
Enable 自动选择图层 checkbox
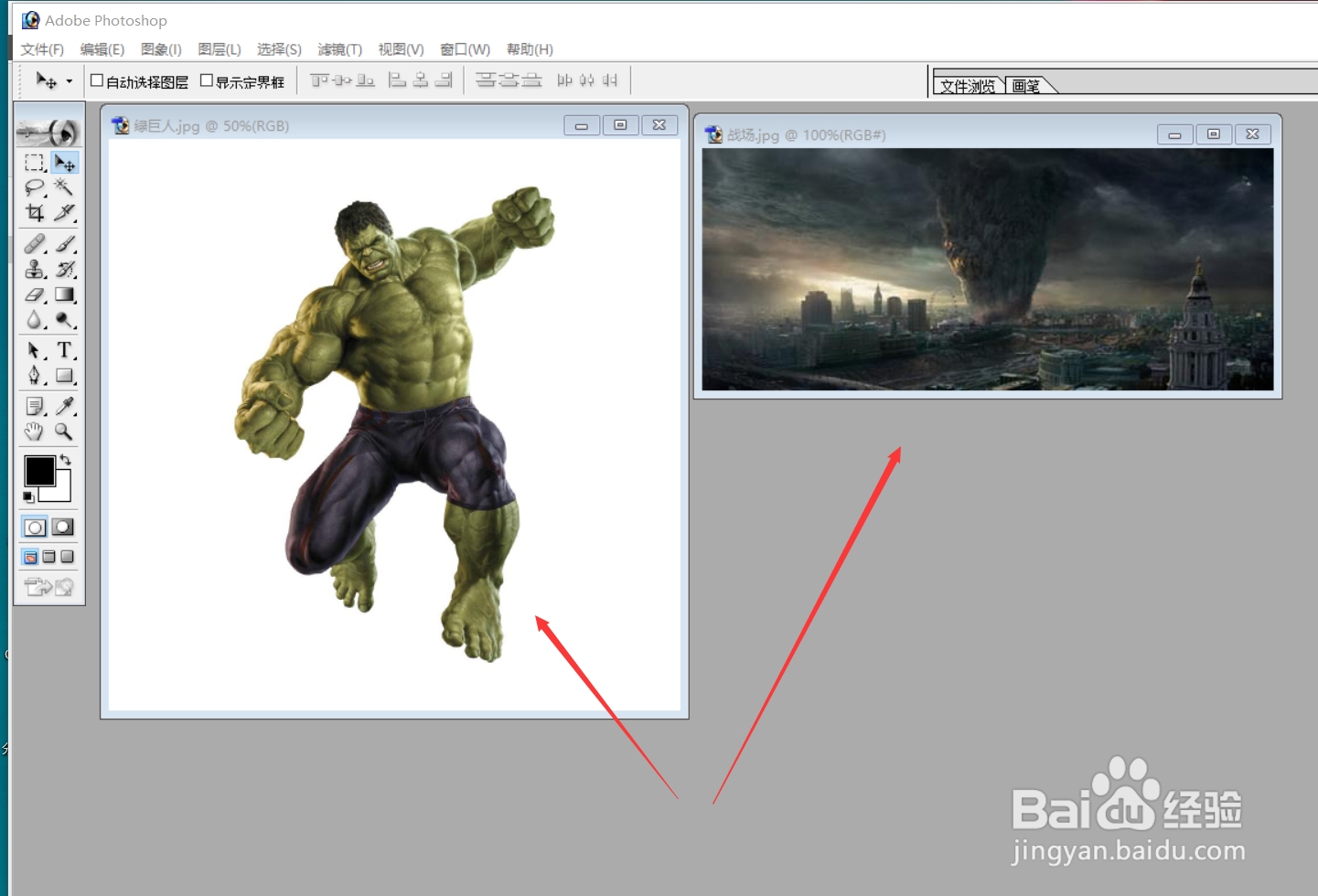point(97,80)
